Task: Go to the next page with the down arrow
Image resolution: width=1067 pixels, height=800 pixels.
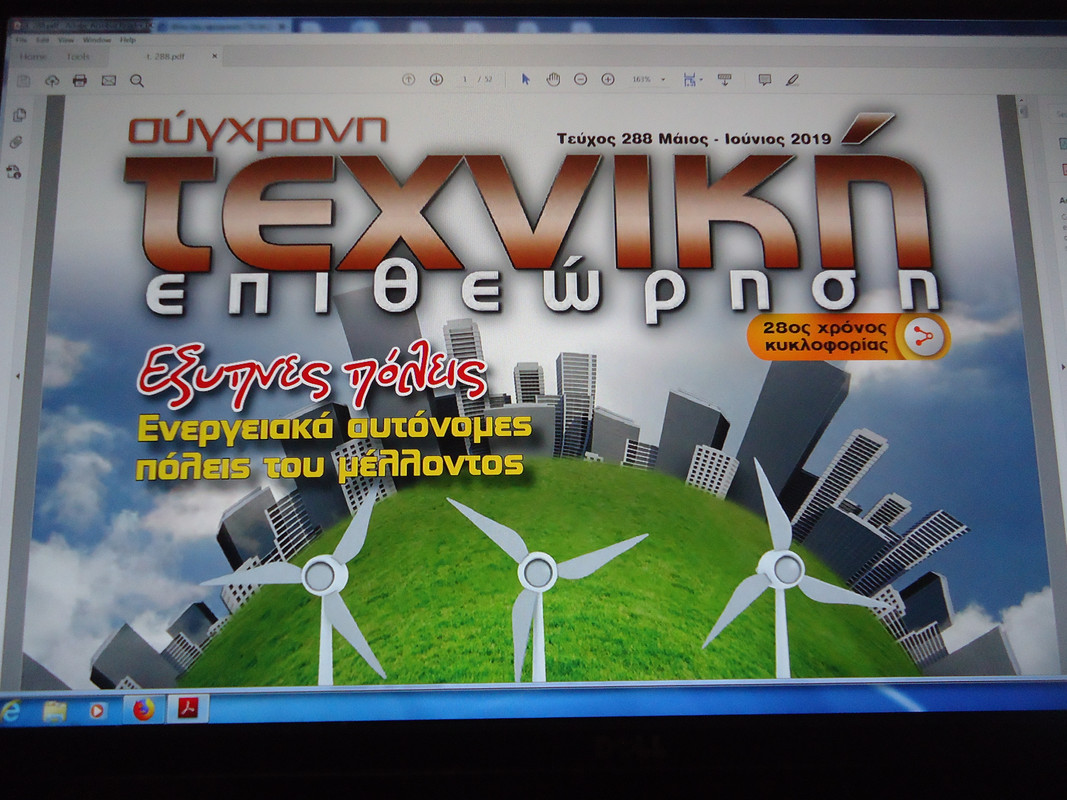Action: [x=436, y=80]
